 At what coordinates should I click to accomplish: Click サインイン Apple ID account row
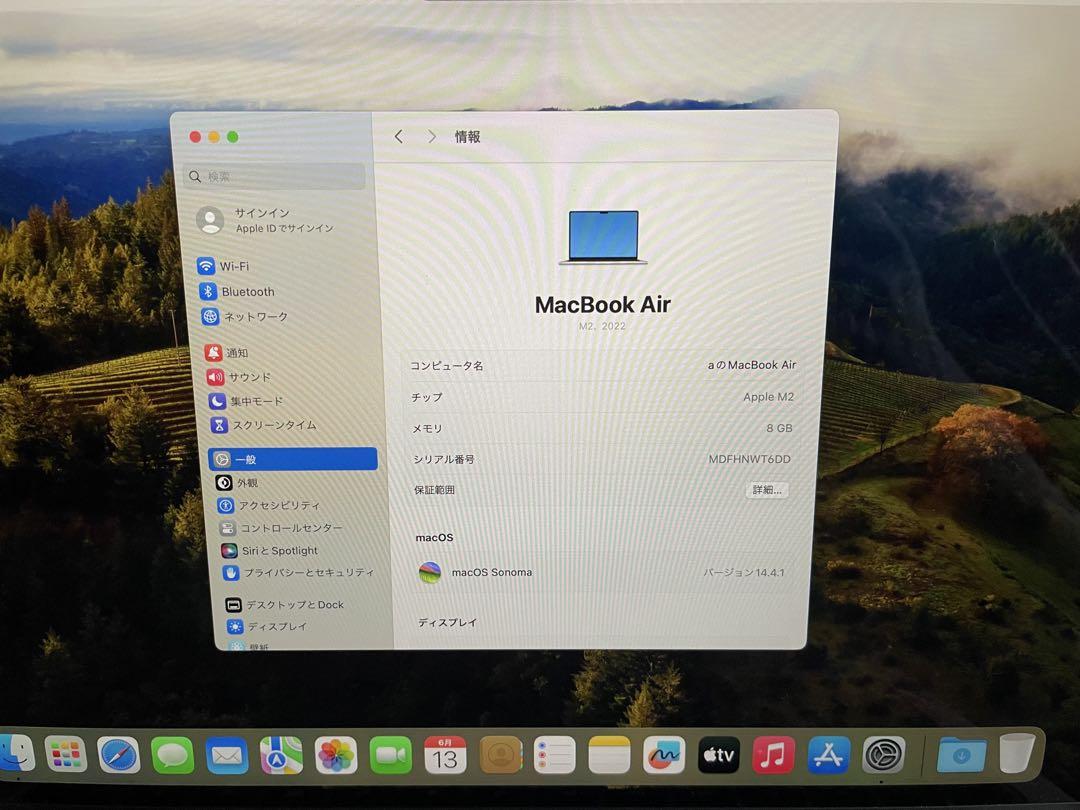[265, 220]
